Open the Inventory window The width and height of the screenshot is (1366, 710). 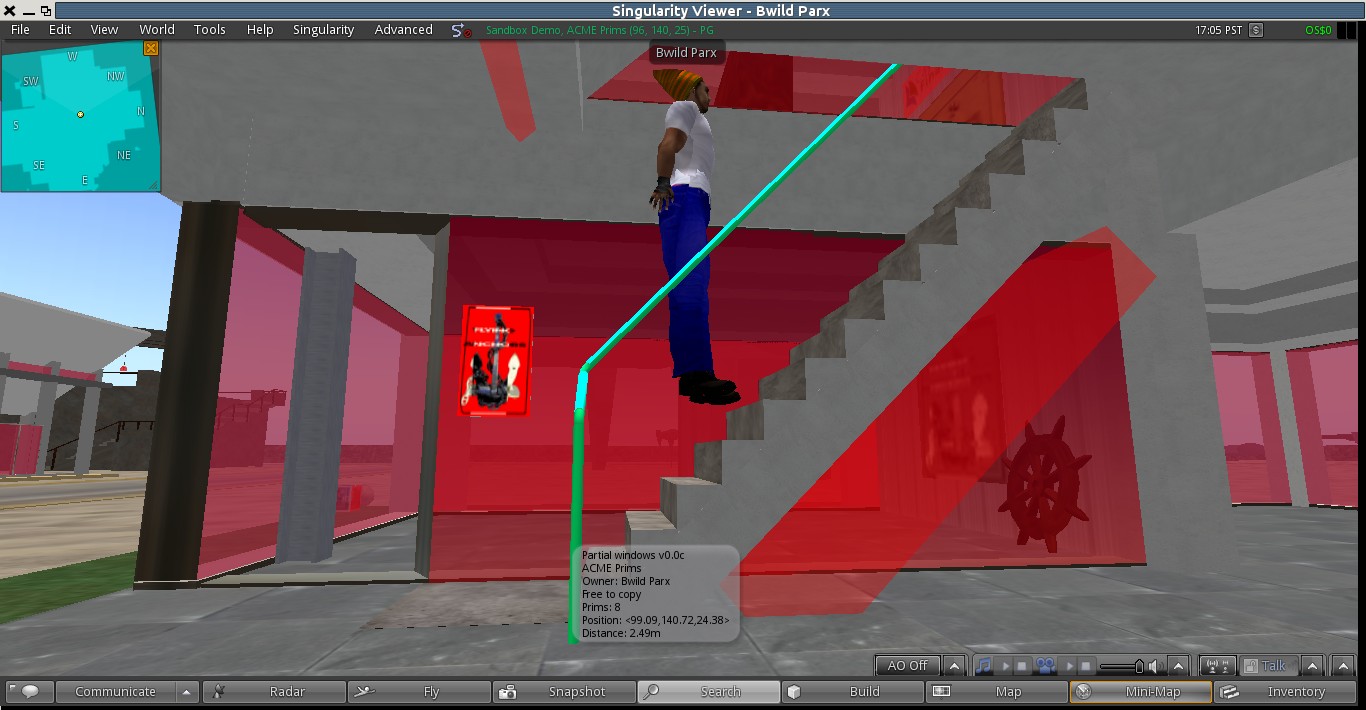pos(1284,691)
